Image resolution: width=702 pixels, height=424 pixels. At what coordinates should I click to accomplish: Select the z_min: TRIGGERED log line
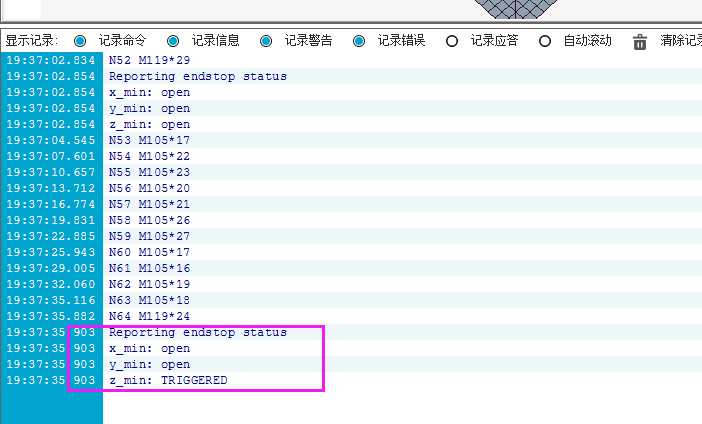(x=168, y=380)
